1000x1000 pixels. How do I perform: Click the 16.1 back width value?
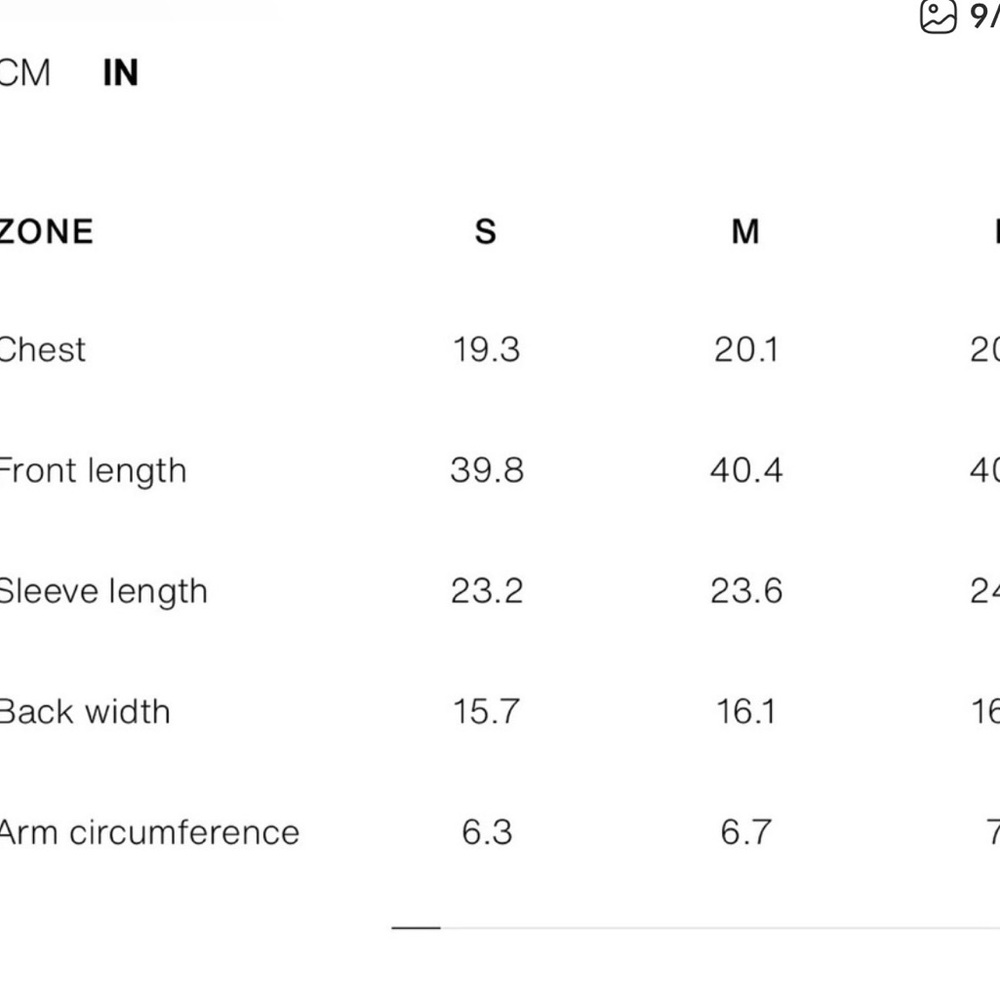[x=746, y=712]
